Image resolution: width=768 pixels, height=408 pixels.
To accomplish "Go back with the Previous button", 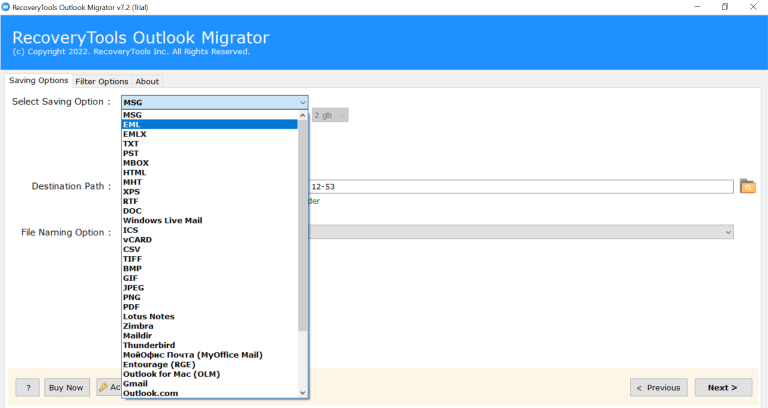I will pyautogui.click(x=659, y=387).
